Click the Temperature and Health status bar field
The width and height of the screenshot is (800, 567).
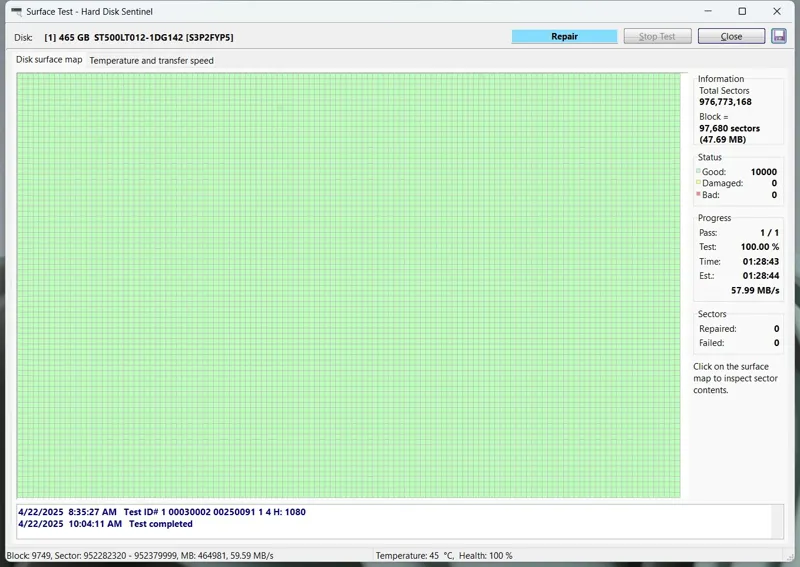[443, 555]
